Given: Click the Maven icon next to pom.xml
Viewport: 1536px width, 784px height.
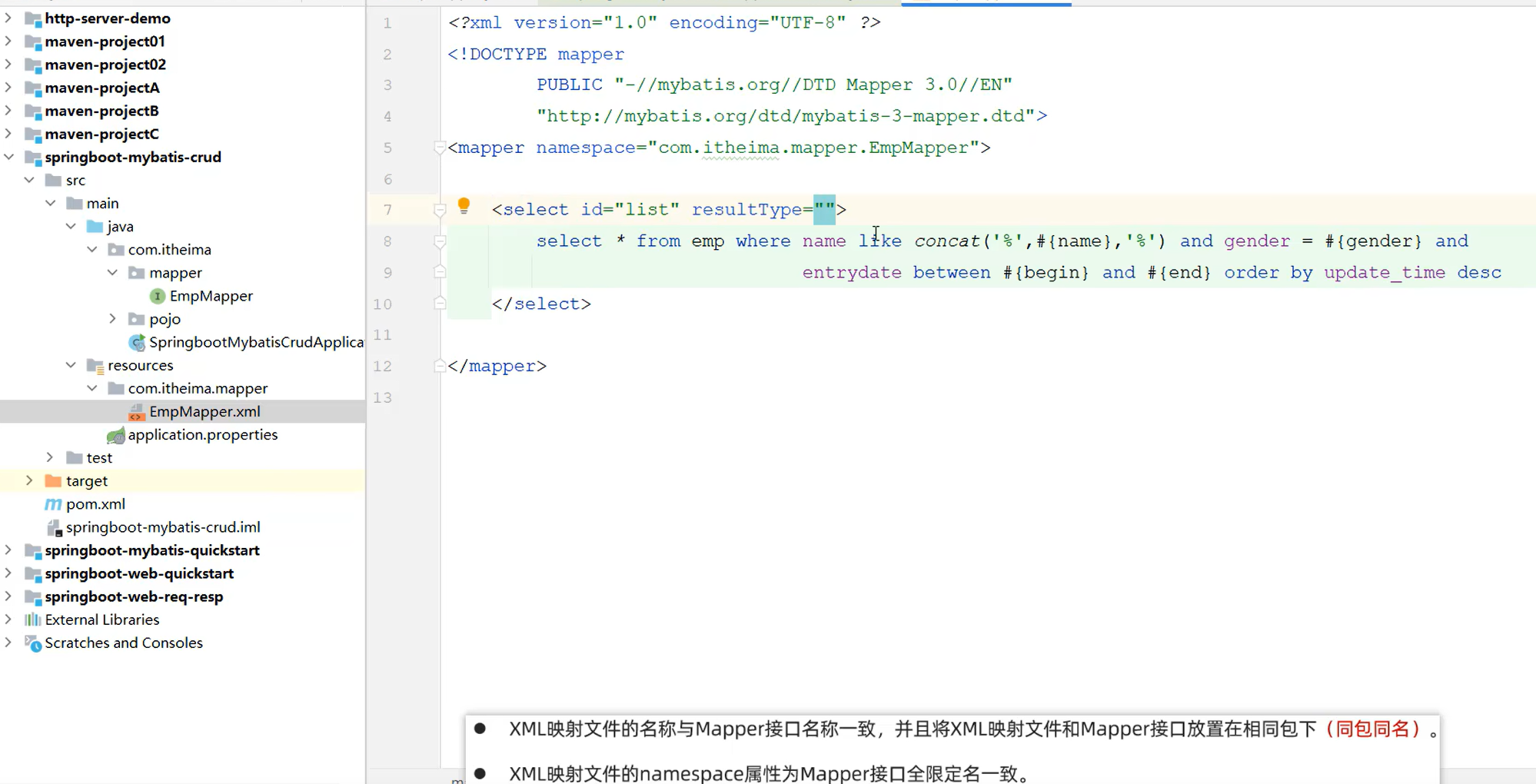Looking at the screenshot, I should (x=52, y=504).
